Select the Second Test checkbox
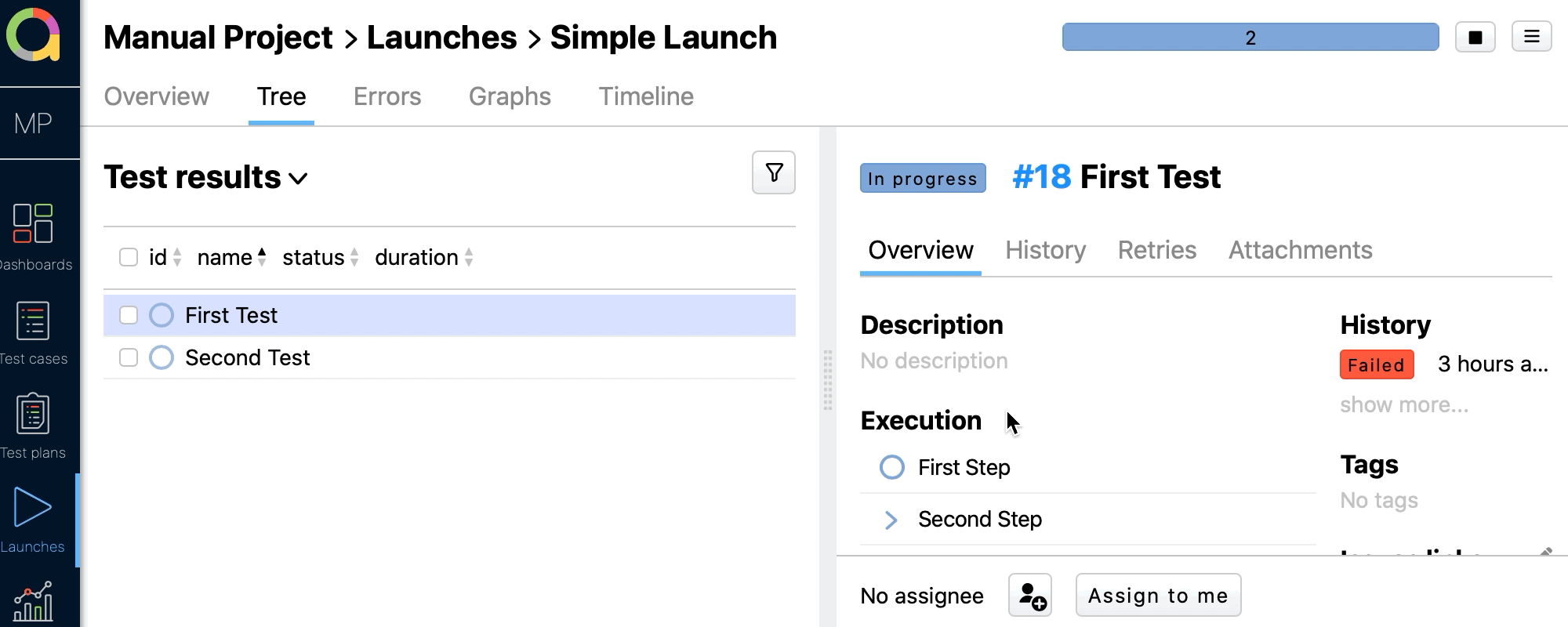Screen dimensions: 1568x627 [129, 357]
